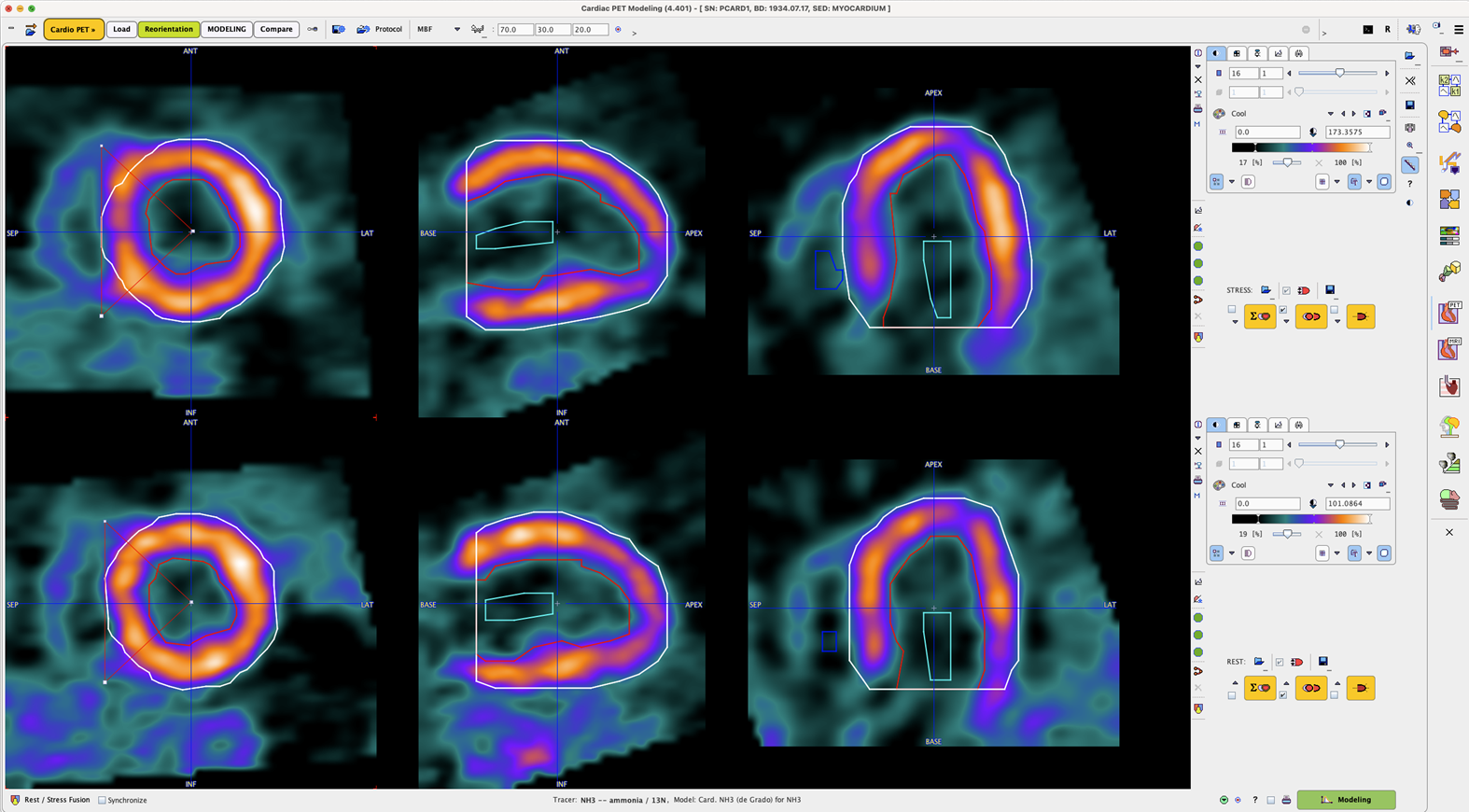1469x812 pixels.
Task: Click the STRESS middle heart contour button
Action: pos(1311,316)
